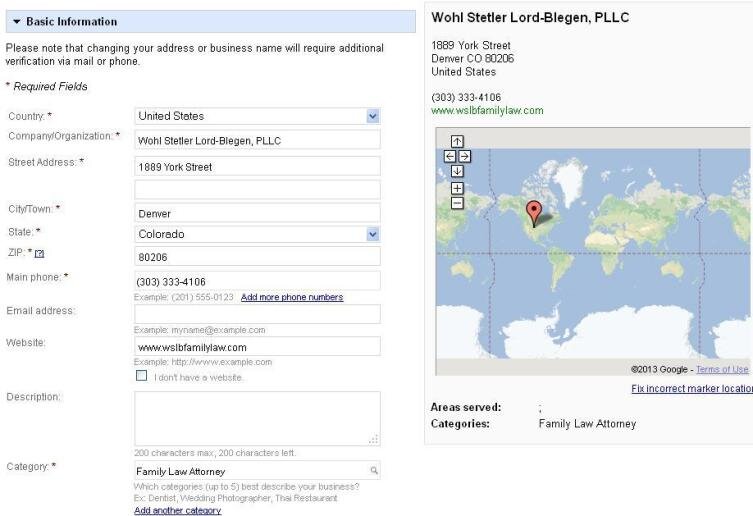Click the empty second street address line
753x516 pixels.
pos(257,190)
